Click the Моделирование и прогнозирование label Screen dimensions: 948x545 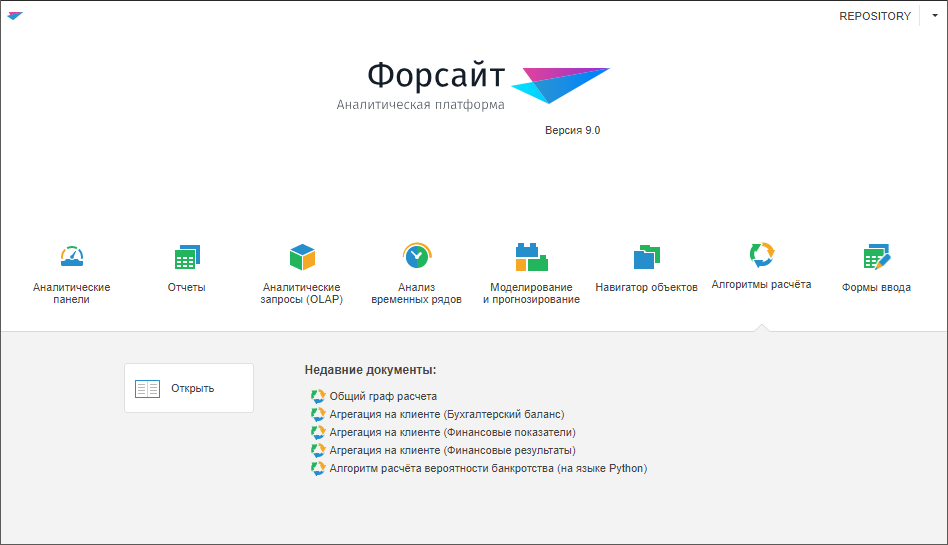531,293
